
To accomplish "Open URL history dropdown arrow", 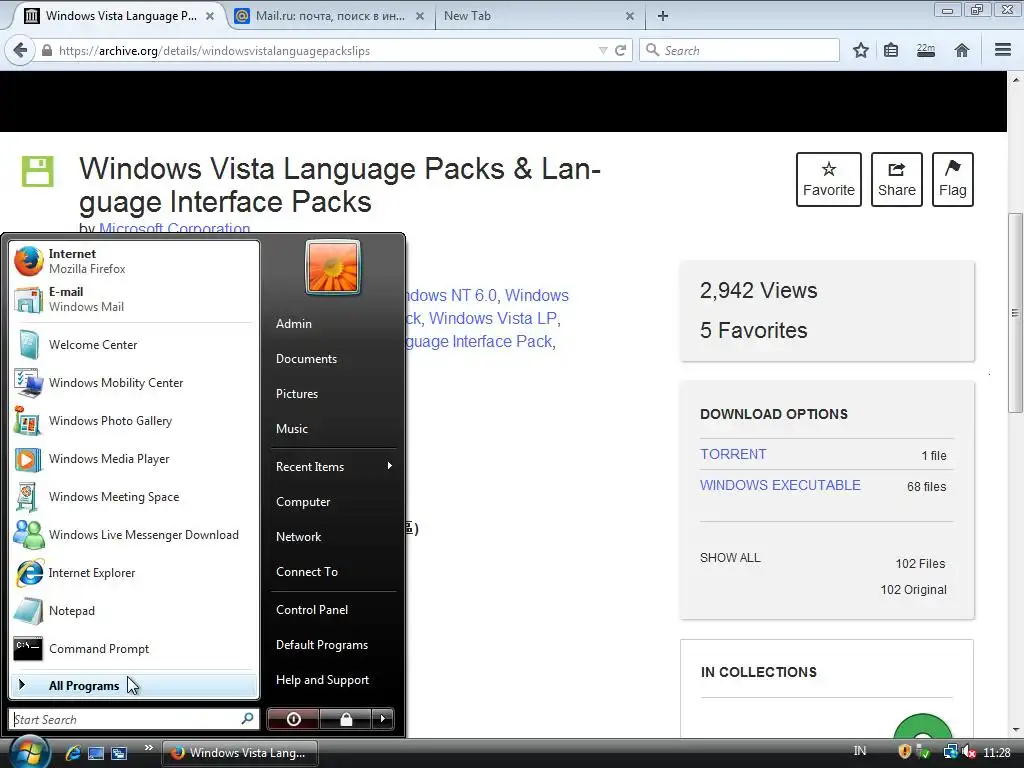I will click(x=603, y=50).
